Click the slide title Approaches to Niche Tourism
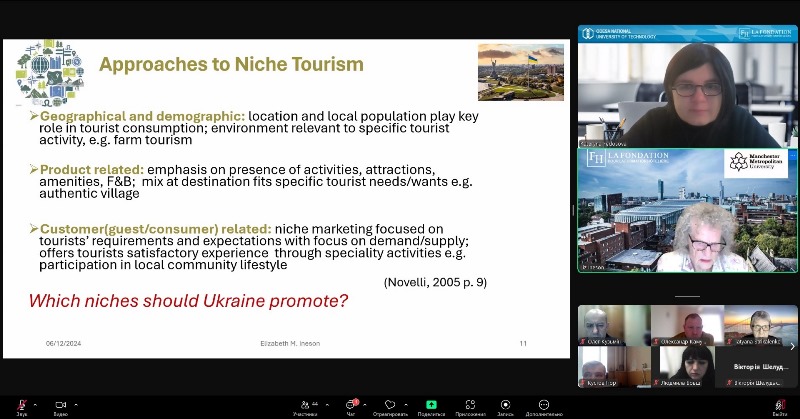800x419 pixels. click(231, 64)
